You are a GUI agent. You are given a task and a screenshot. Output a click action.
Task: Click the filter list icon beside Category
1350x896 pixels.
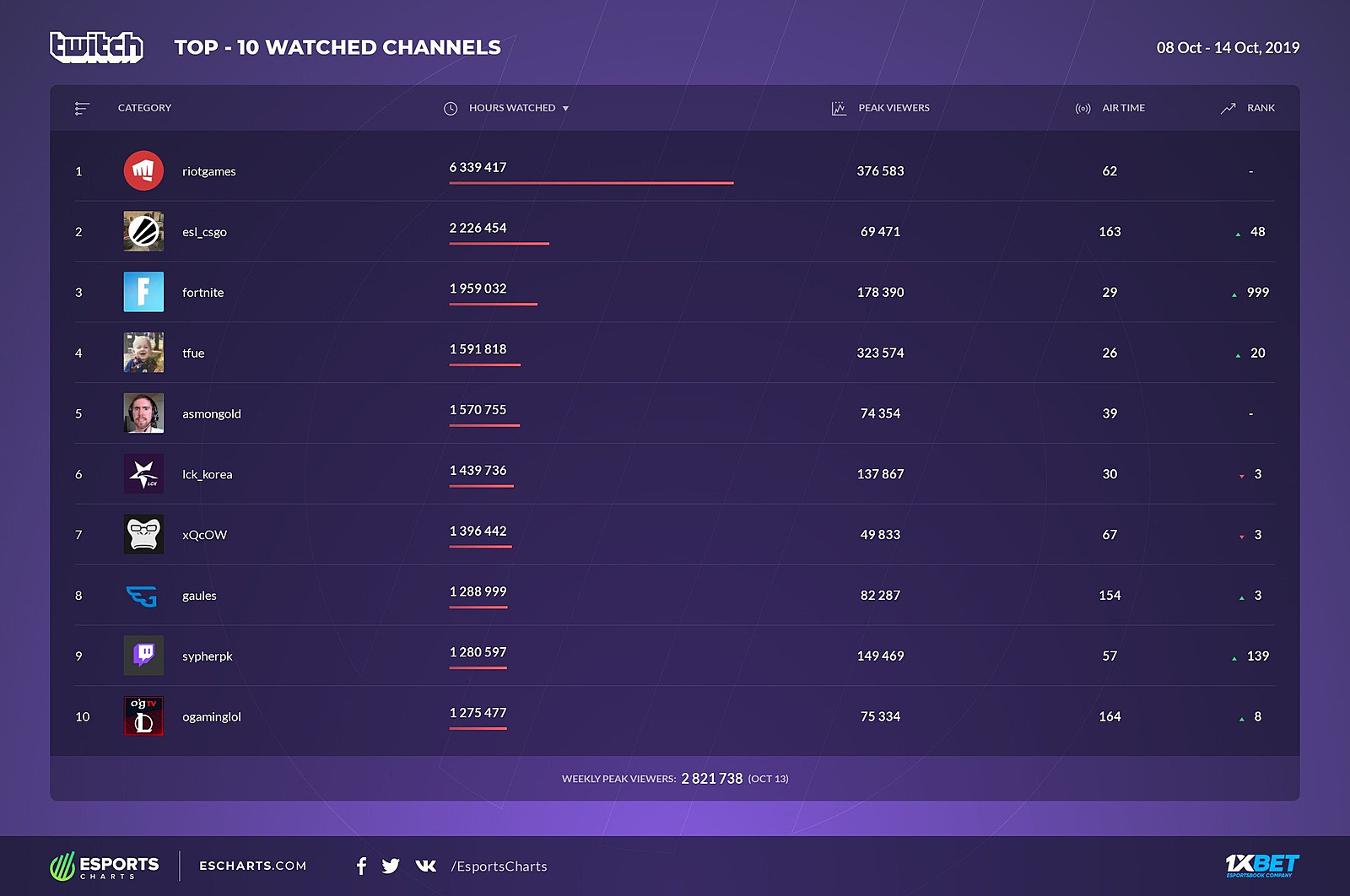click(x=82, y=108)
